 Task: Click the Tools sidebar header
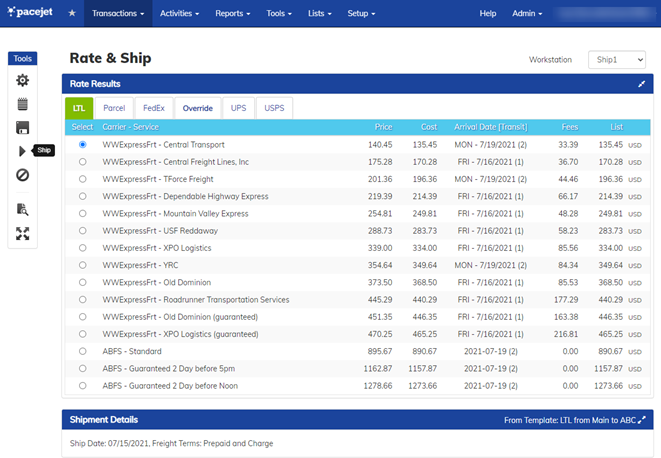pyautogui.click(x=22, y=59)
